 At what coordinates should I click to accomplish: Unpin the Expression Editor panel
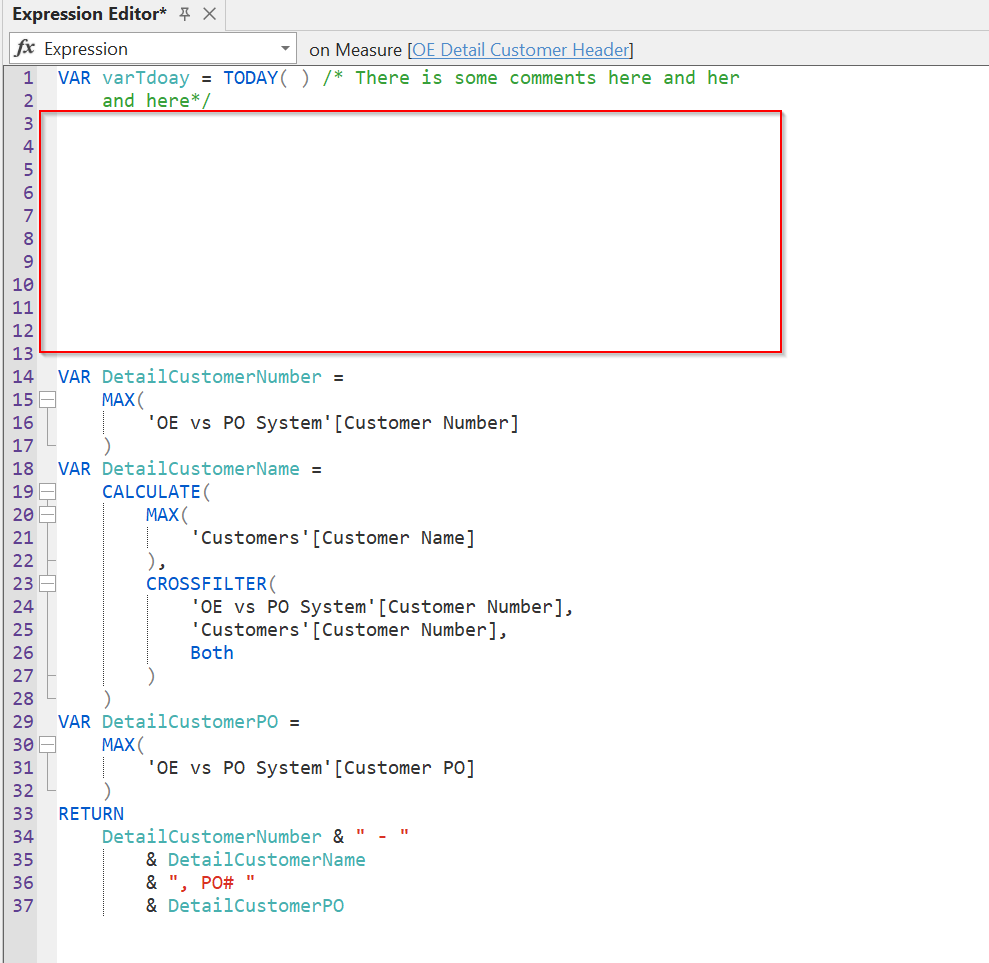(184, 14)
